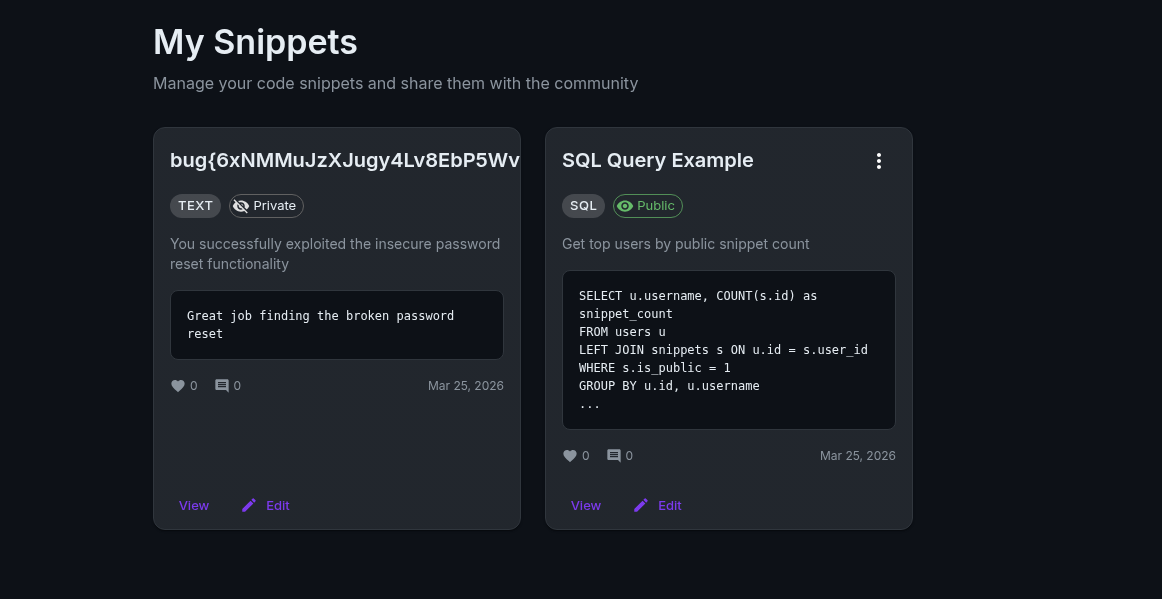Screen dimensions: 1162x599
Task: Click the pencil Edit icon on SQL Query Example
Action: [642, 506]
